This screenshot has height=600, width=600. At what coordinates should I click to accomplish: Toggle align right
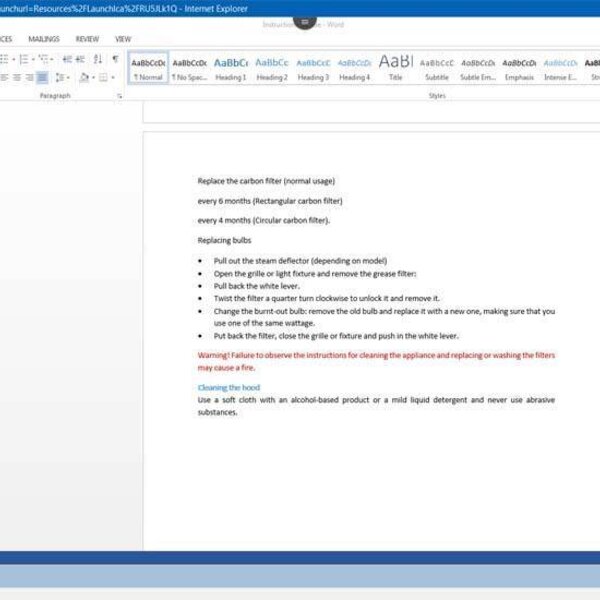(29, 78)
